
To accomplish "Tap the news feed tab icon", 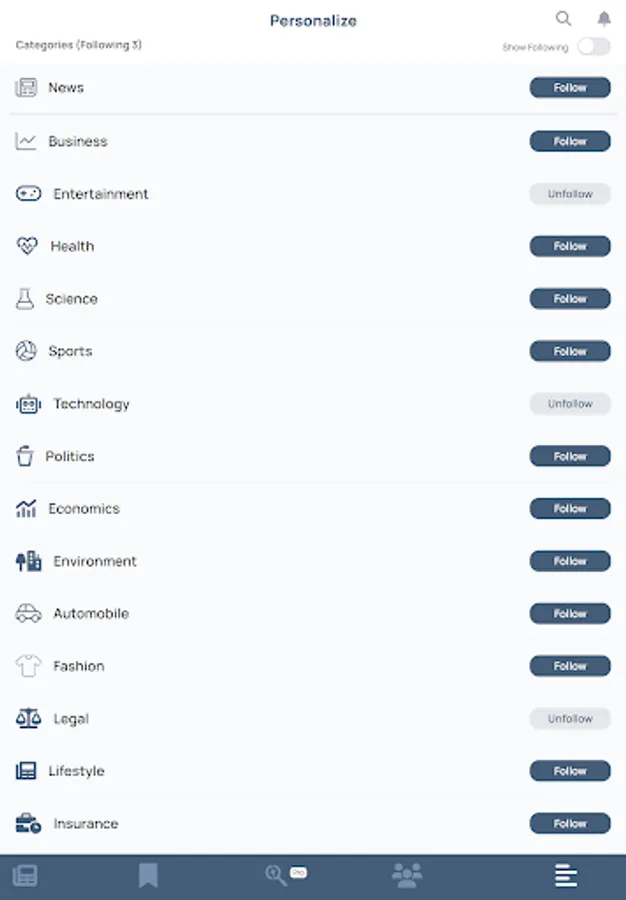I will click(25, 877).
